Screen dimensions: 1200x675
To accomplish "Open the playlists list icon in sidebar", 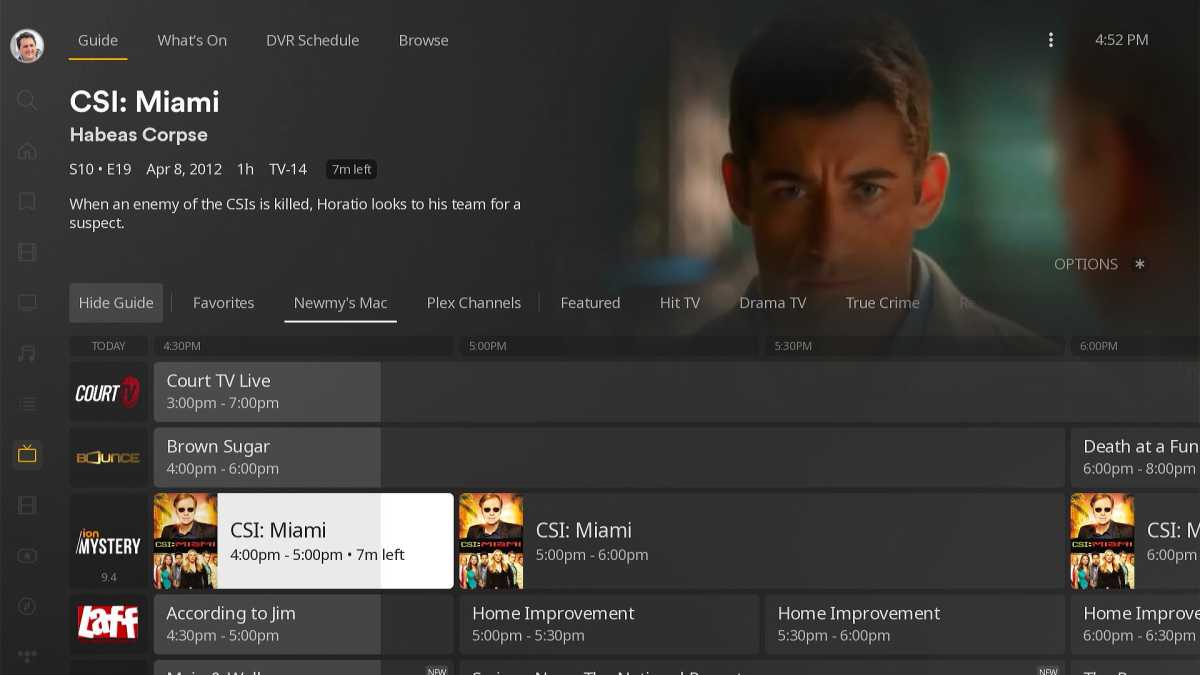I will click(x=27, y=404).
